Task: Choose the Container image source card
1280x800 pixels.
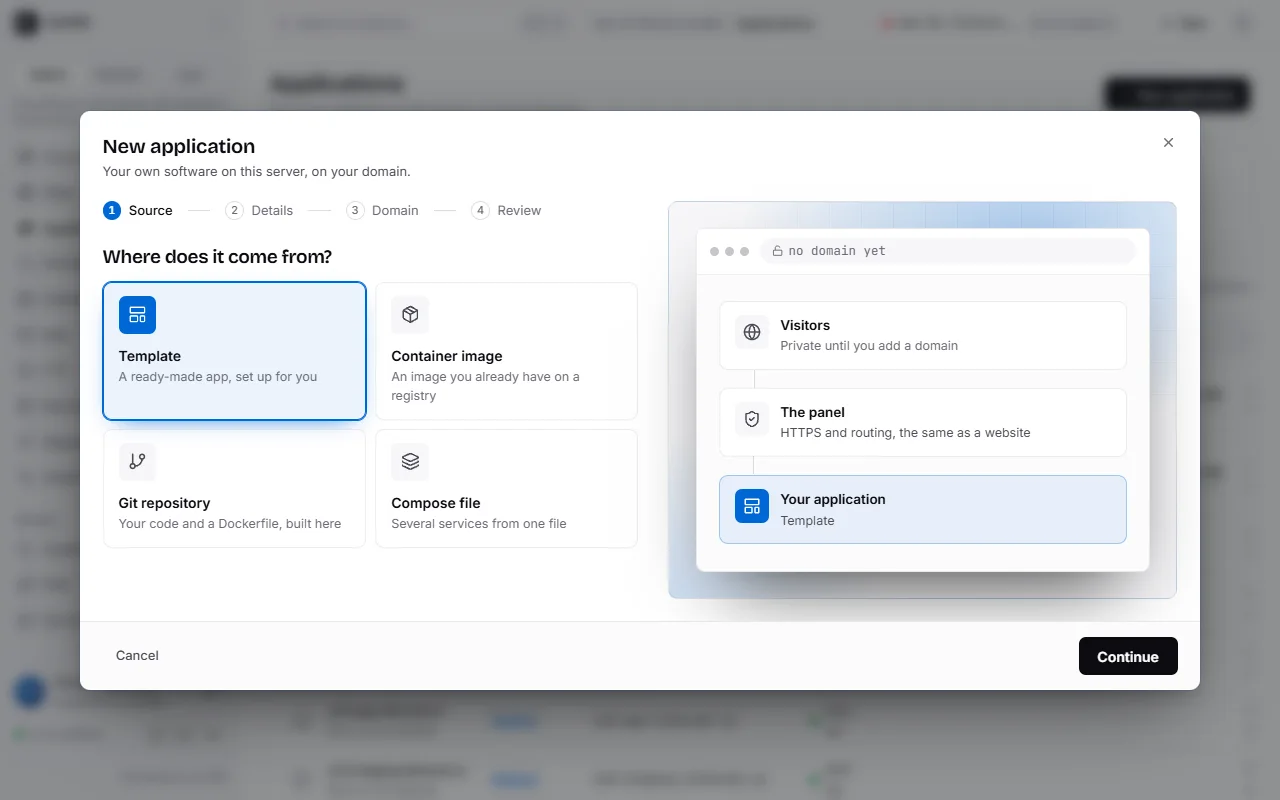Action: click(506, 351)
